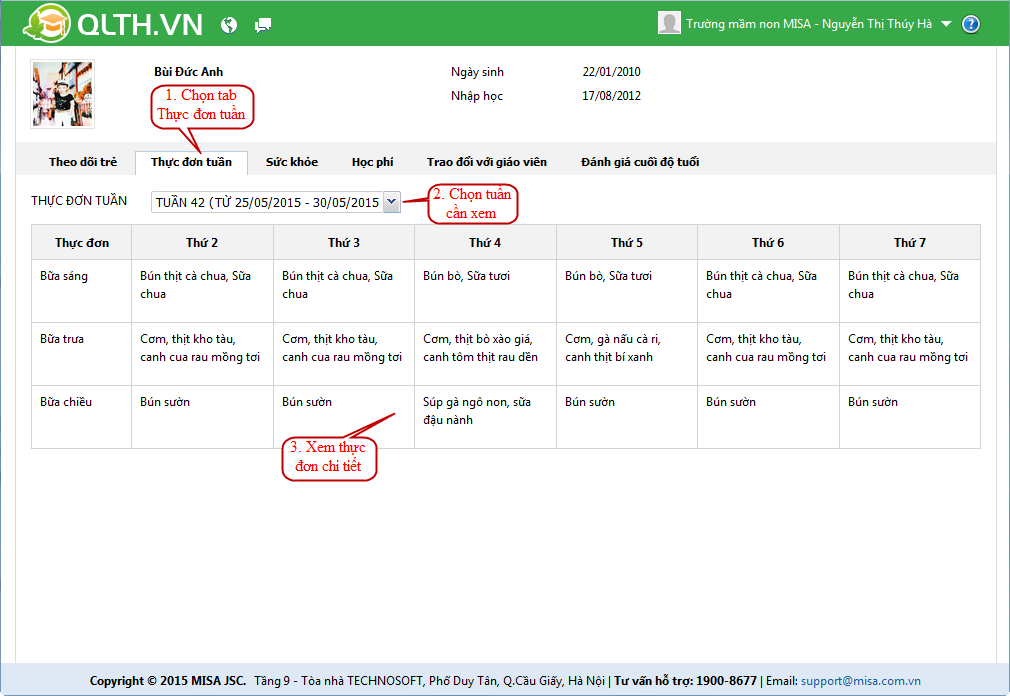
Task: Click the Ngày sinh label
Action: (x=477, y=72)
